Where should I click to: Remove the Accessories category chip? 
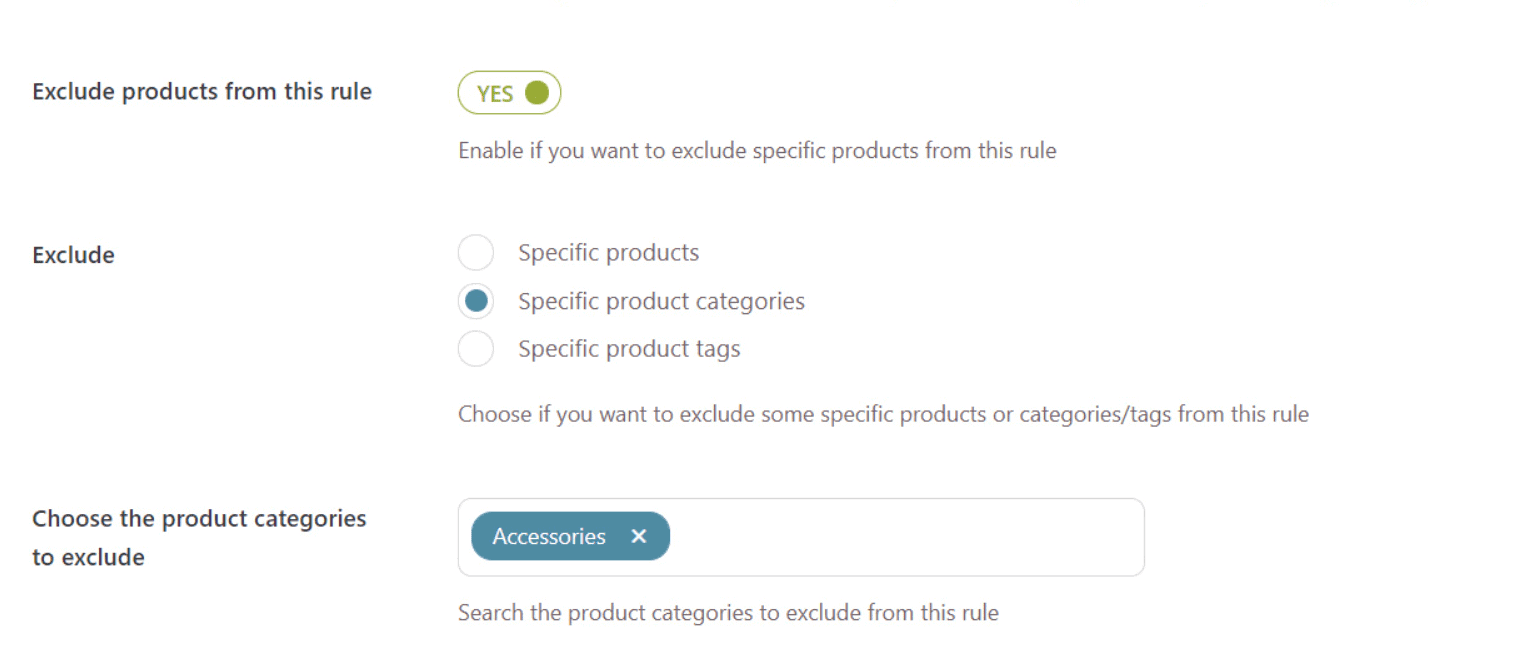point(639,537)
